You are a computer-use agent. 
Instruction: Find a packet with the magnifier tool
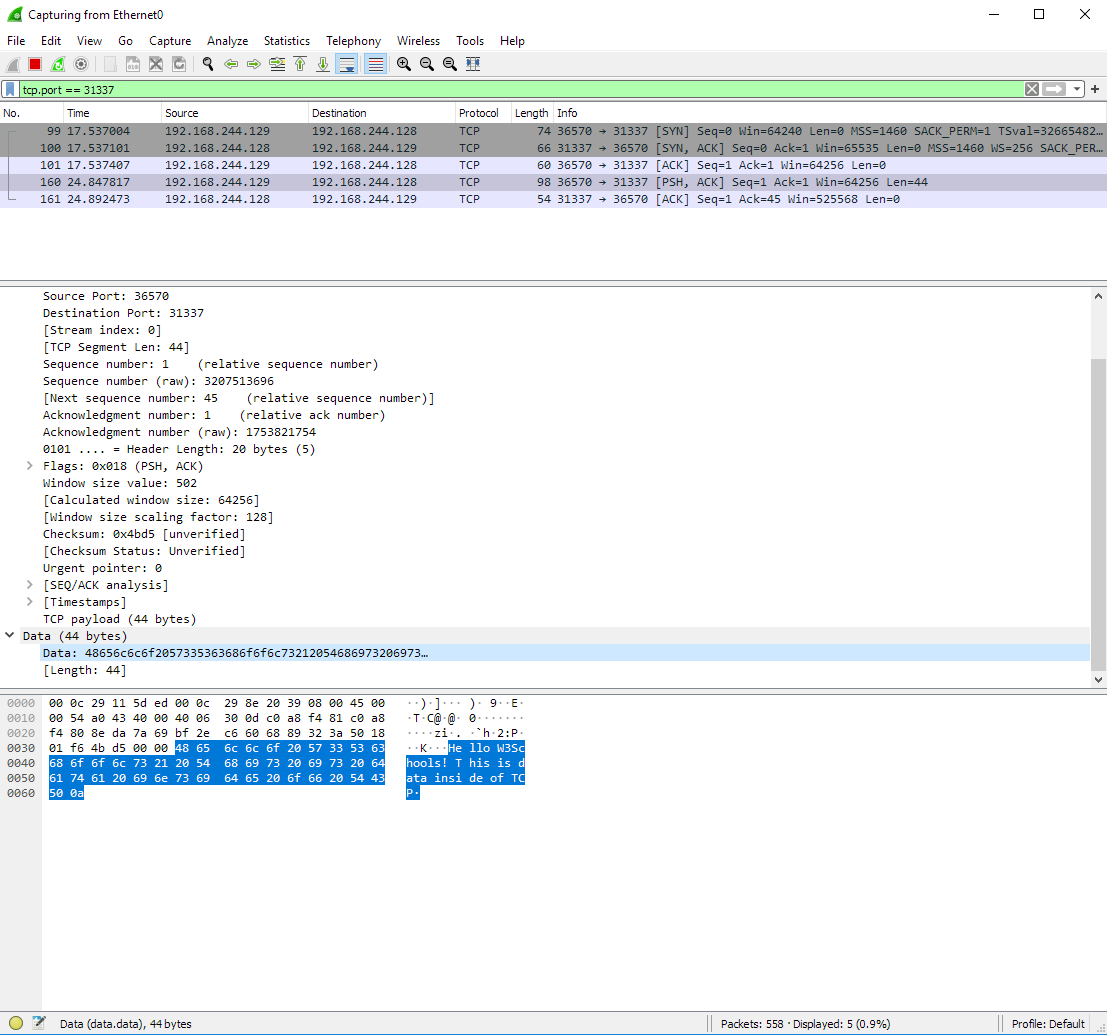pyautogui.click(x=207, y=63)
